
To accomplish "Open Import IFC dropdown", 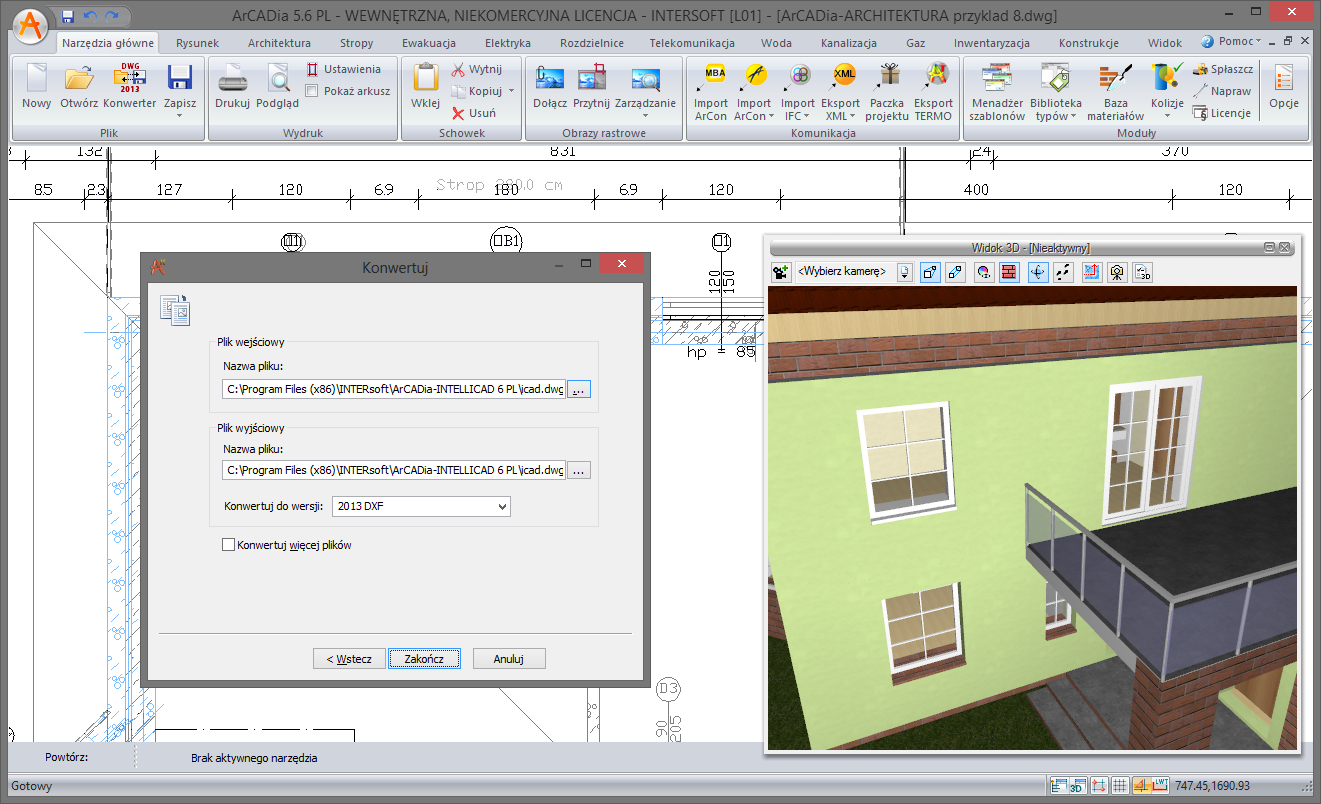I will [x=798, y=91].
